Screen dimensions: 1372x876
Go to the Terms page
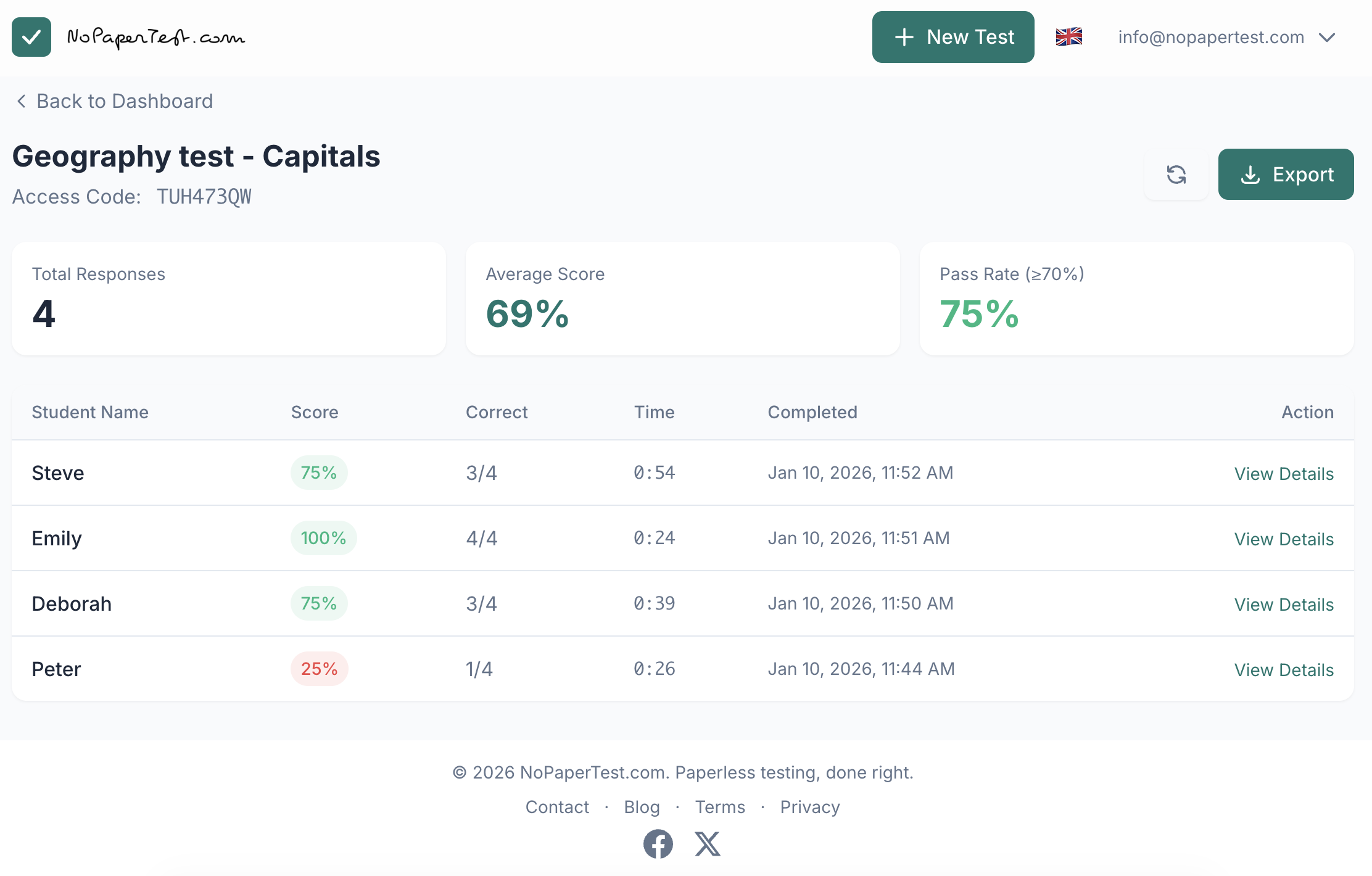[x=719, y=807]
